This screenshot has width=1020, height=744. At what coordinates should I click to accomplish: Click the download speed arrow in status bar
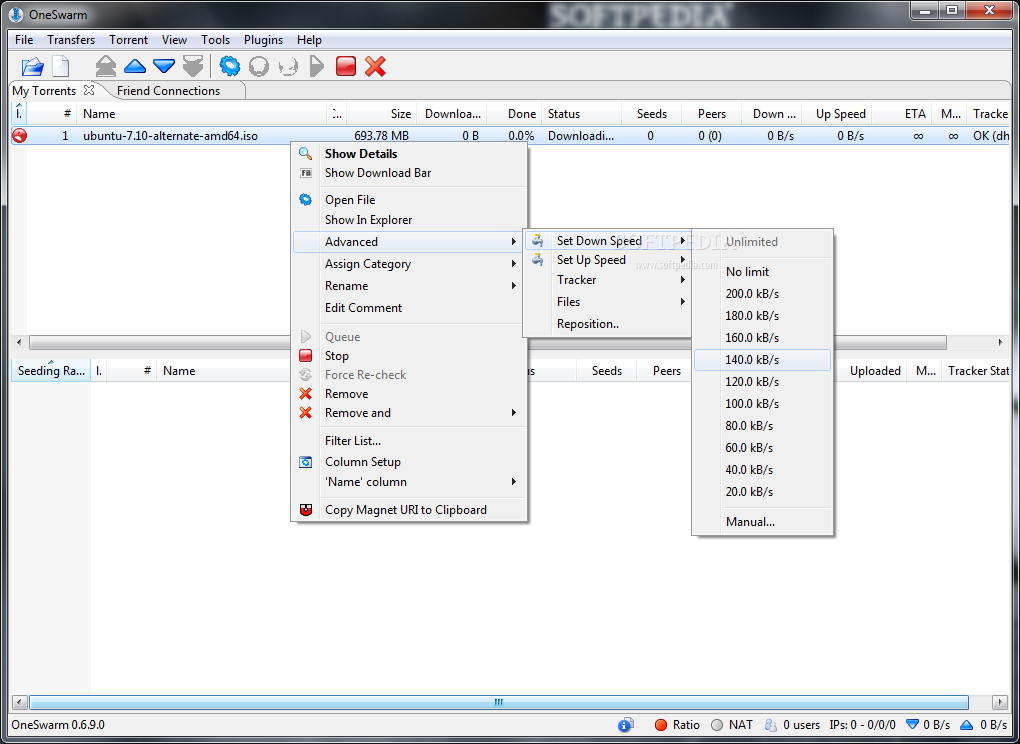[x=913, y=724]
